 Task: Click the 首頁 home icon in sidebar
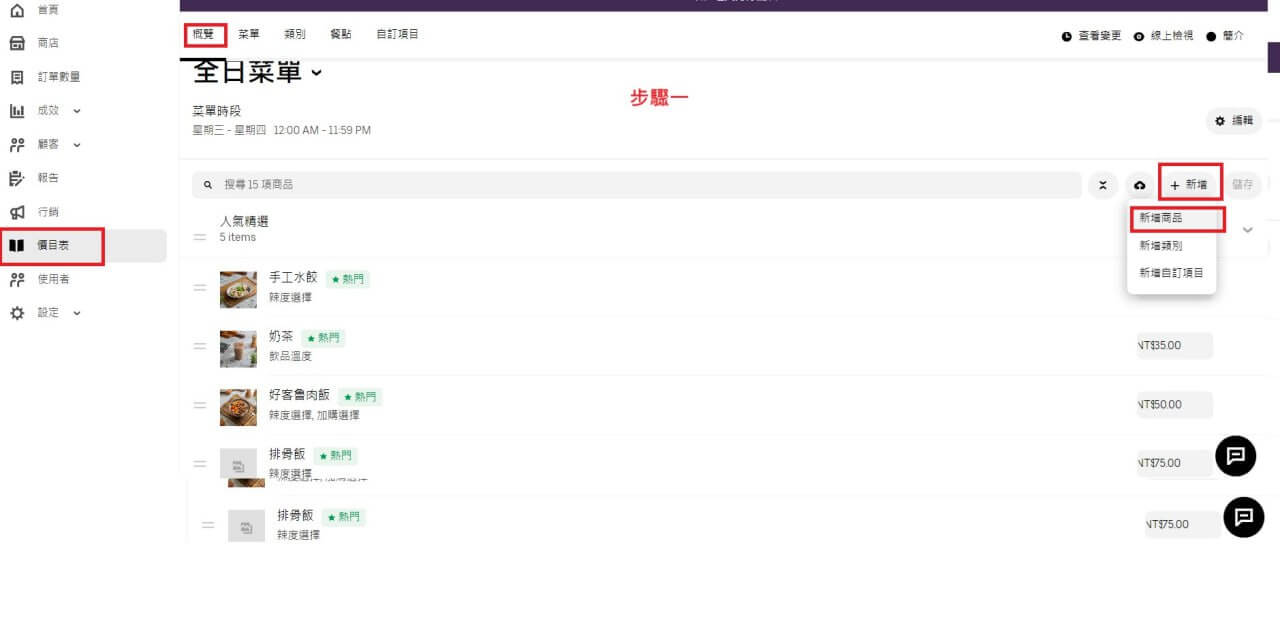click(x=17, y=10)
